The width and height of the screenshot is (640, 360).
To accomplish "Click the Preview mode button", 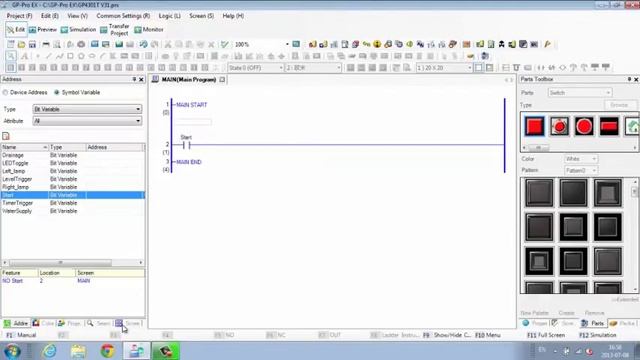I will point(43,30).
